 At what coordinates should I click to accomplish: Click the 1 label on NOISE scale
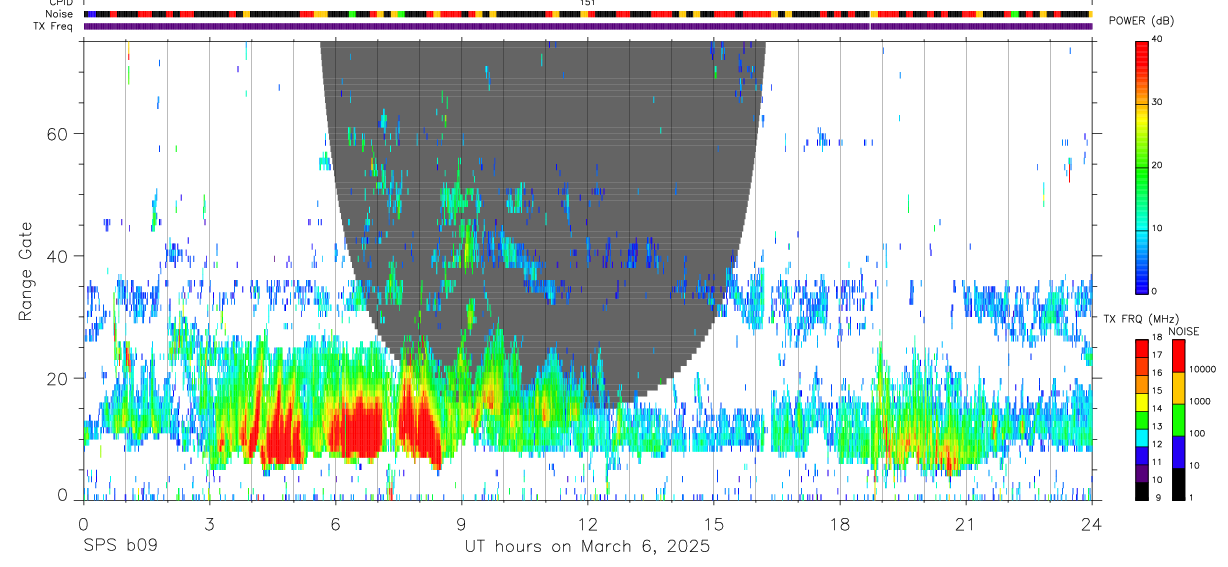pos(1190,498)
